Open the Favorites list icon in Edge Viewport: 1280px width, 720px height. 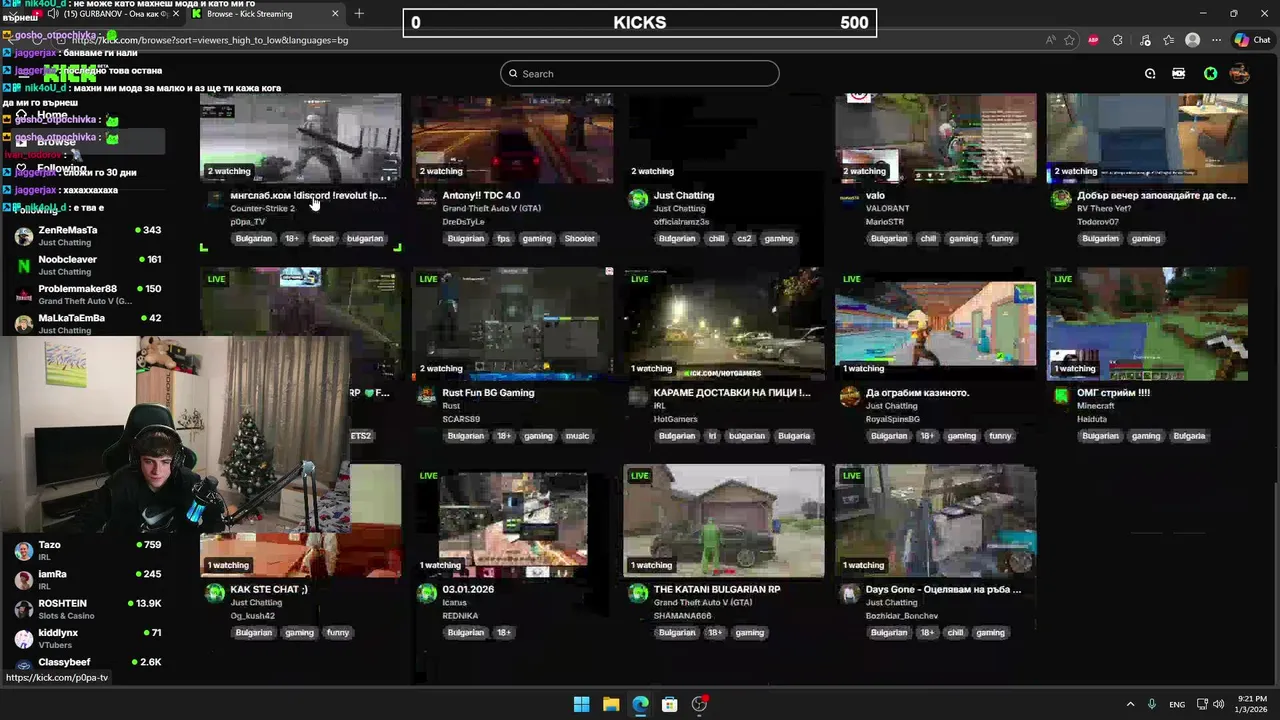pos(1168,40)
